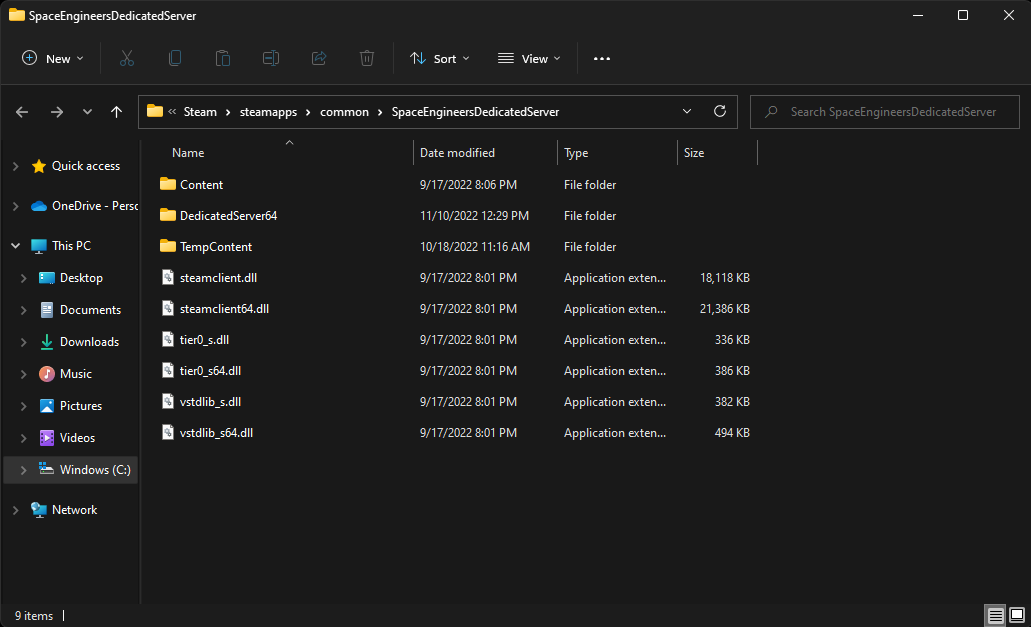
Task: Click Steam in the breadcrumb path
Action: point(200,112)
